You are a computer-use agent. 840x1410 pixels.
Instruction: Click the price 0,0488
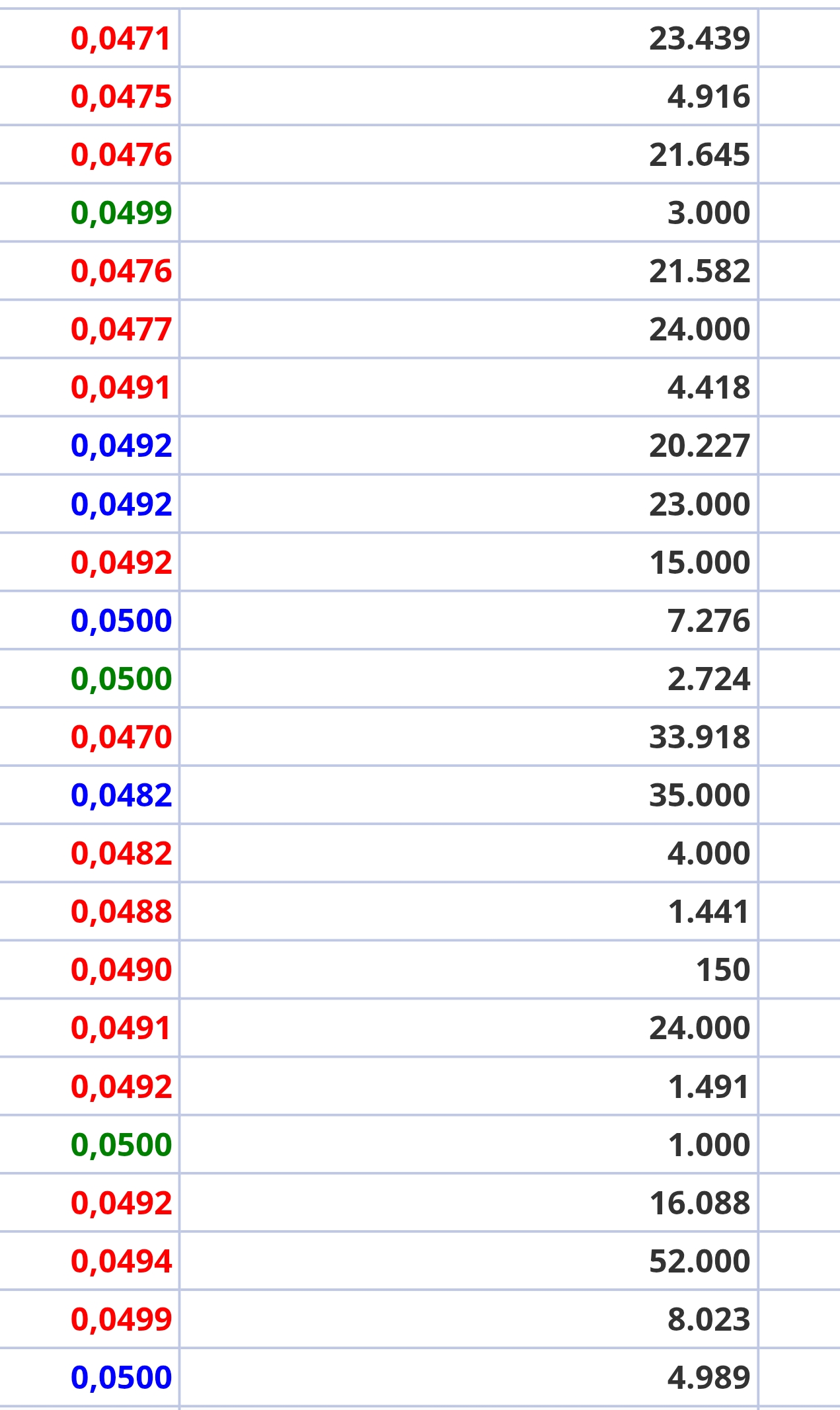121,911
